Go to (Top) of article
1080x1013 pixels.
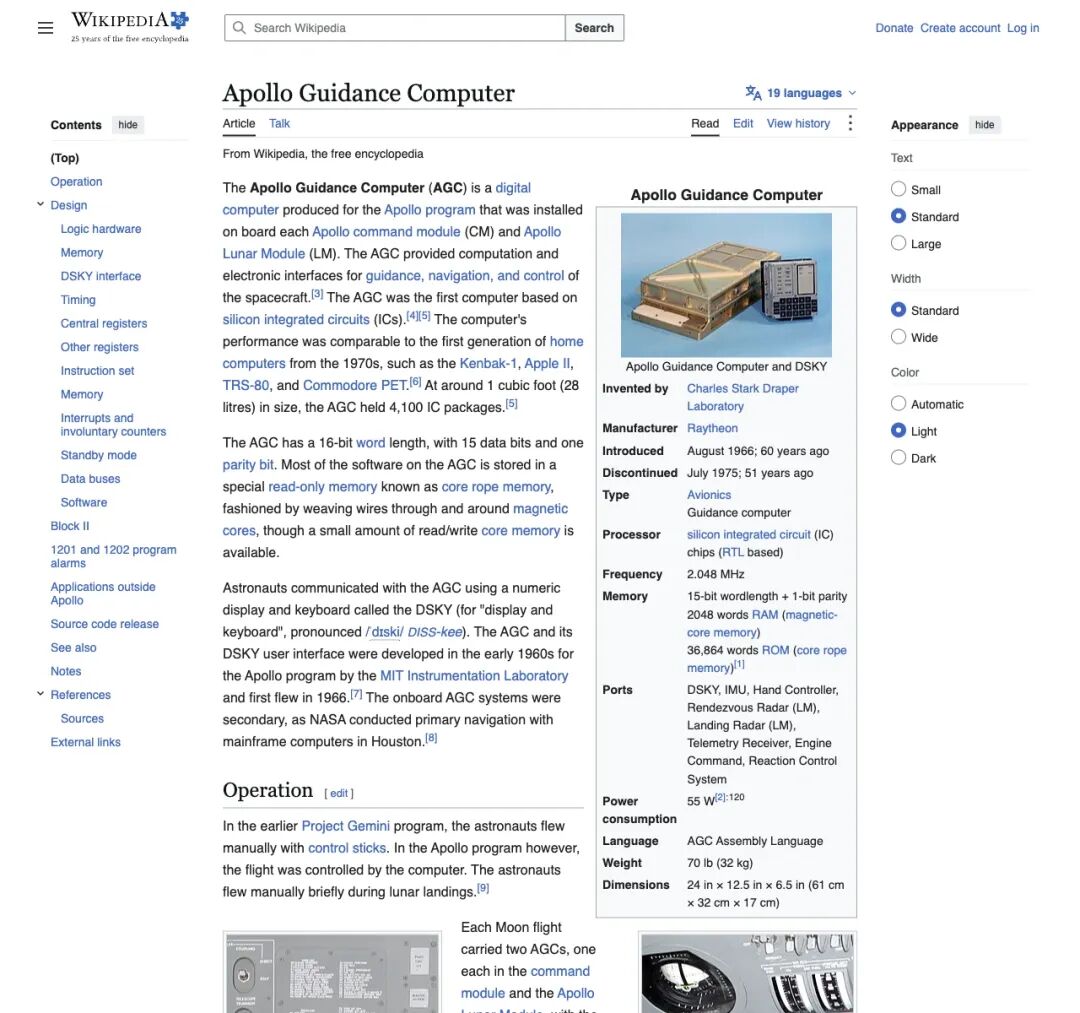[x=65, y=158]
